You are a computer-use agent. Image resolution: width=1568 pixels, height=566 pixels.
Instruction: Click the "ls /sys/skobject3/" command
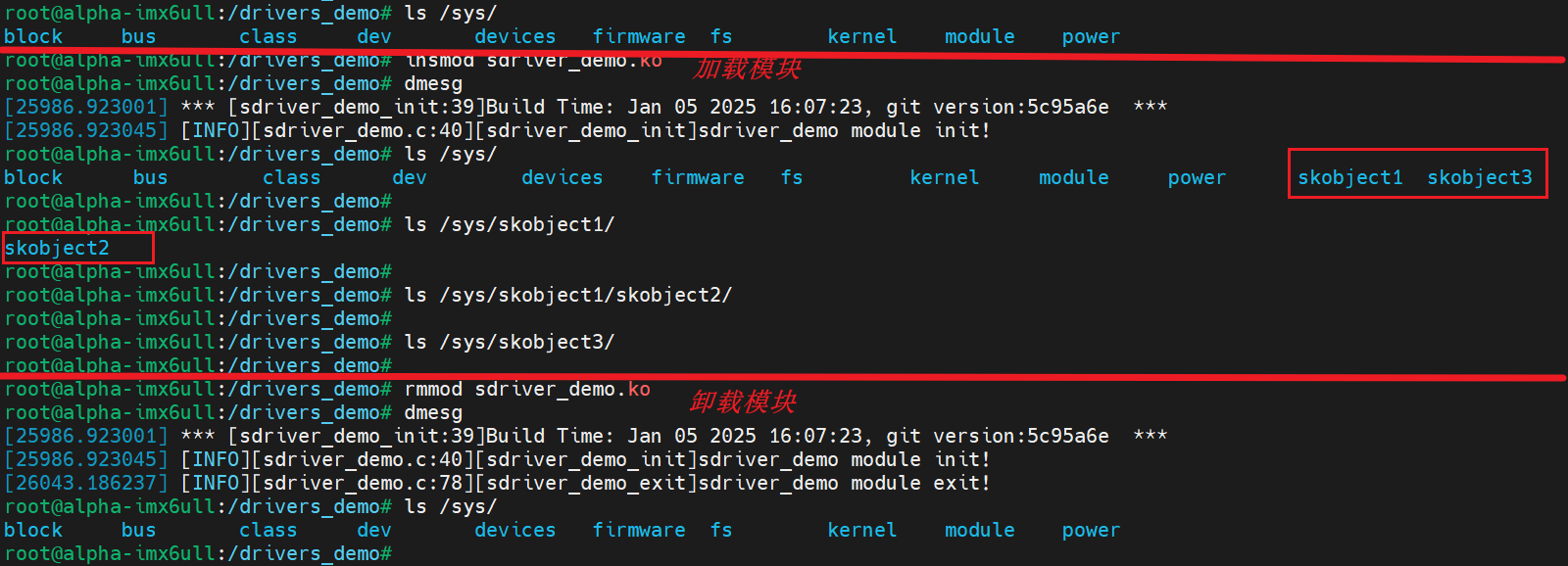point(510,342)
